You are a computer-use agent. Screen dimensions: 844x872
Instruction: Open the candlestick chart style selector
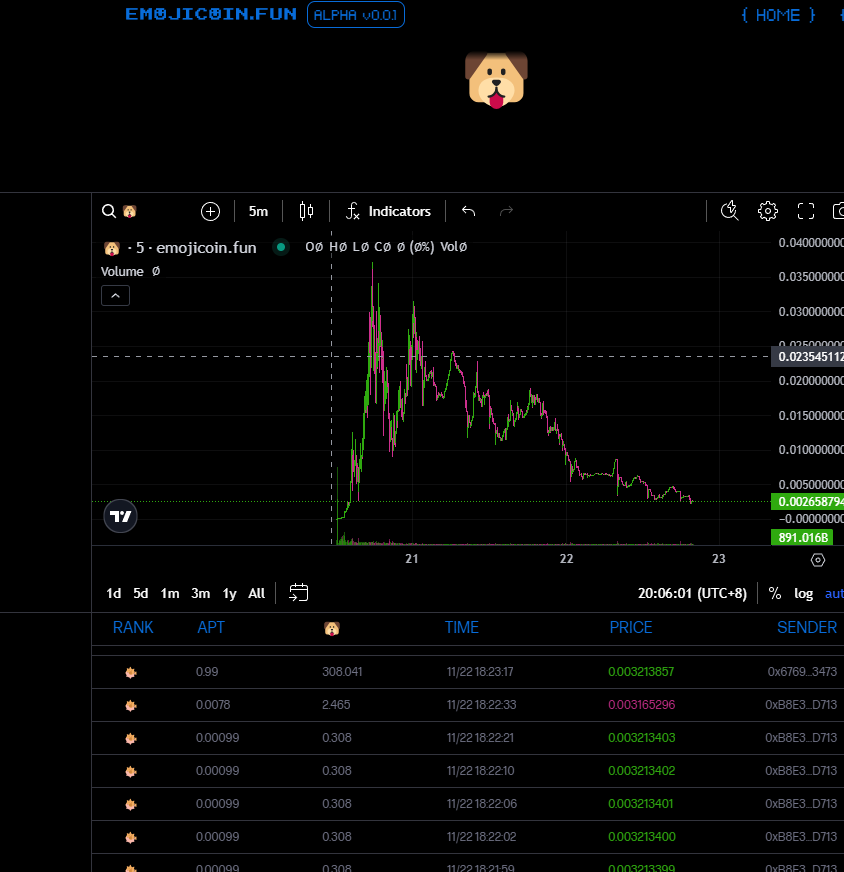click(x=306, y=211)
